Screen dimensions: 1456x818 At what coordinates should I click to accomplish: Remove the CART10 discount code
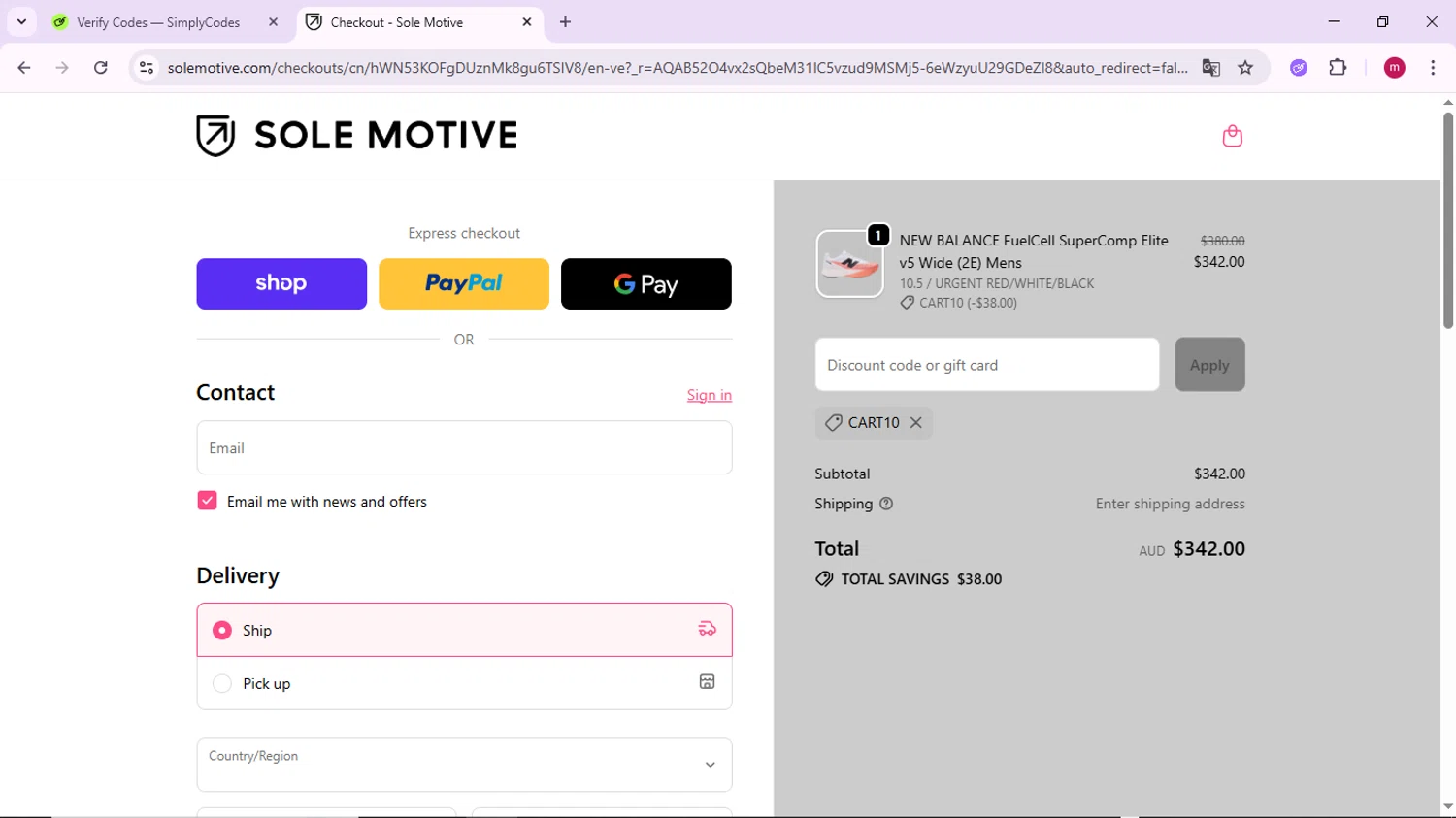click(x=915, y=423)
